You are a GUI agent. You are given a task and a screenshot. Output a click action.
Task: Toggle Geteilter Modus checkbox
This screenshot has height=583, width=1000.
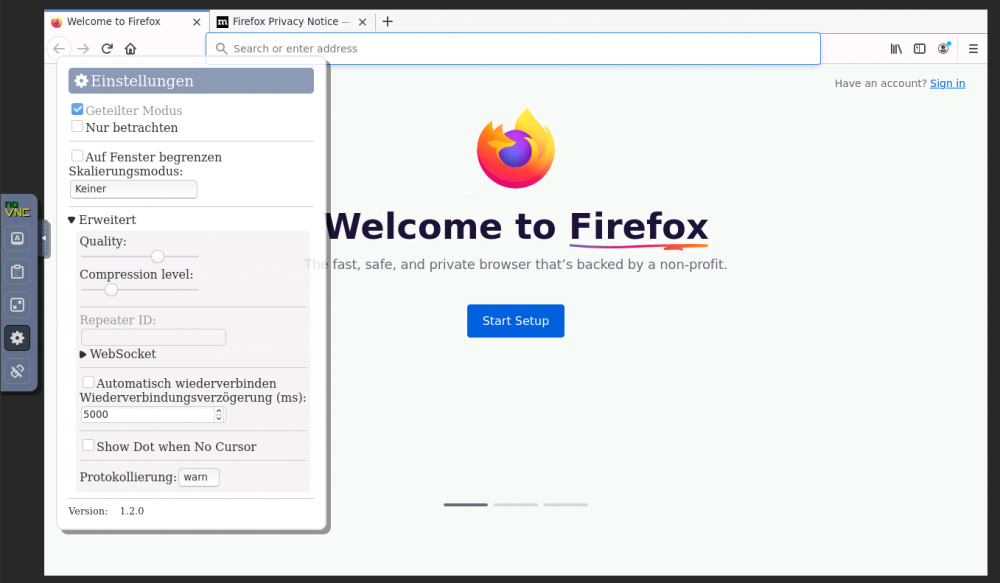(77, 110)
